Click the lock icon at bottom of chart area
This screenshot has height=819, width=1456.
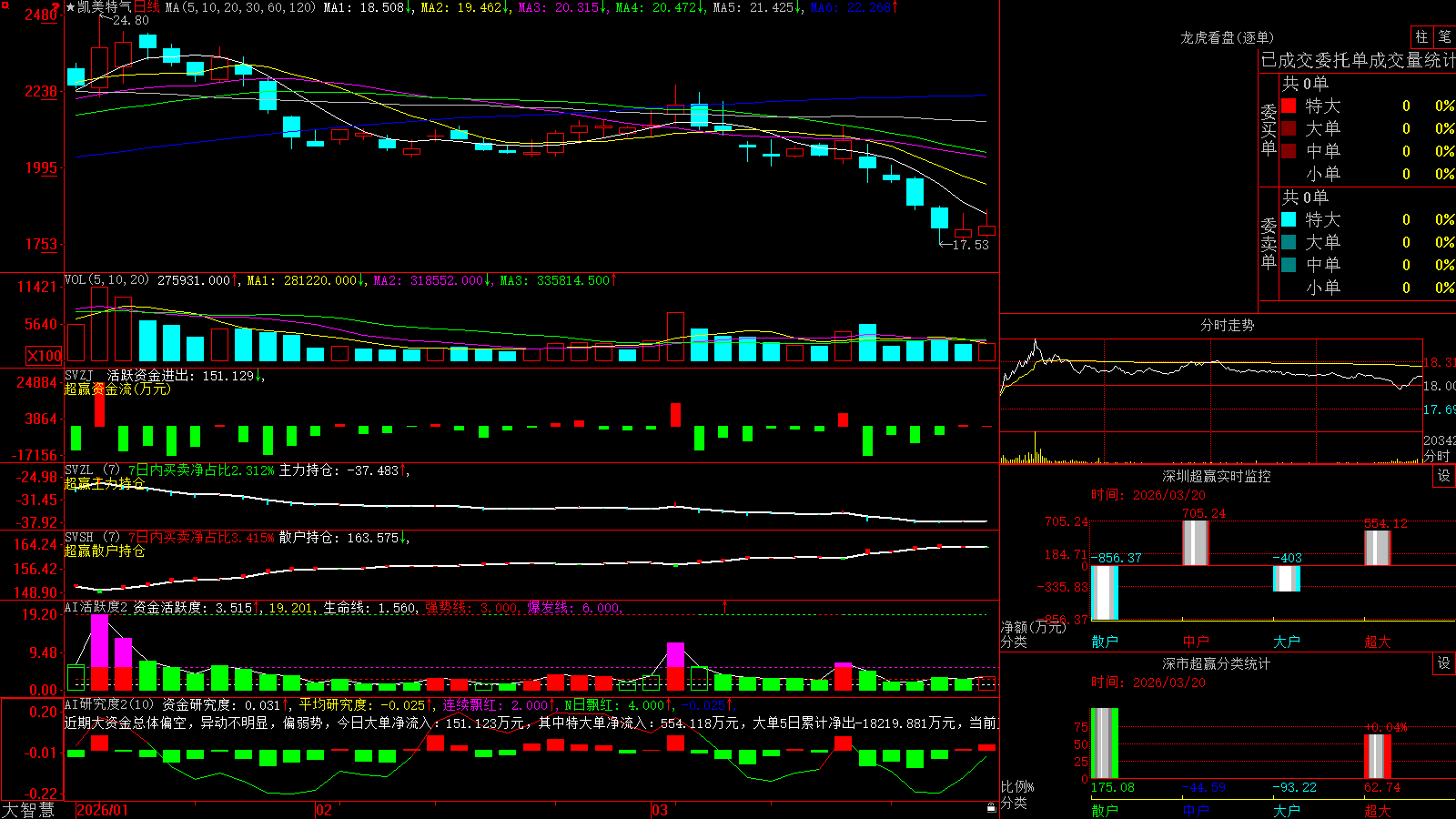click(x=992, y=807)
